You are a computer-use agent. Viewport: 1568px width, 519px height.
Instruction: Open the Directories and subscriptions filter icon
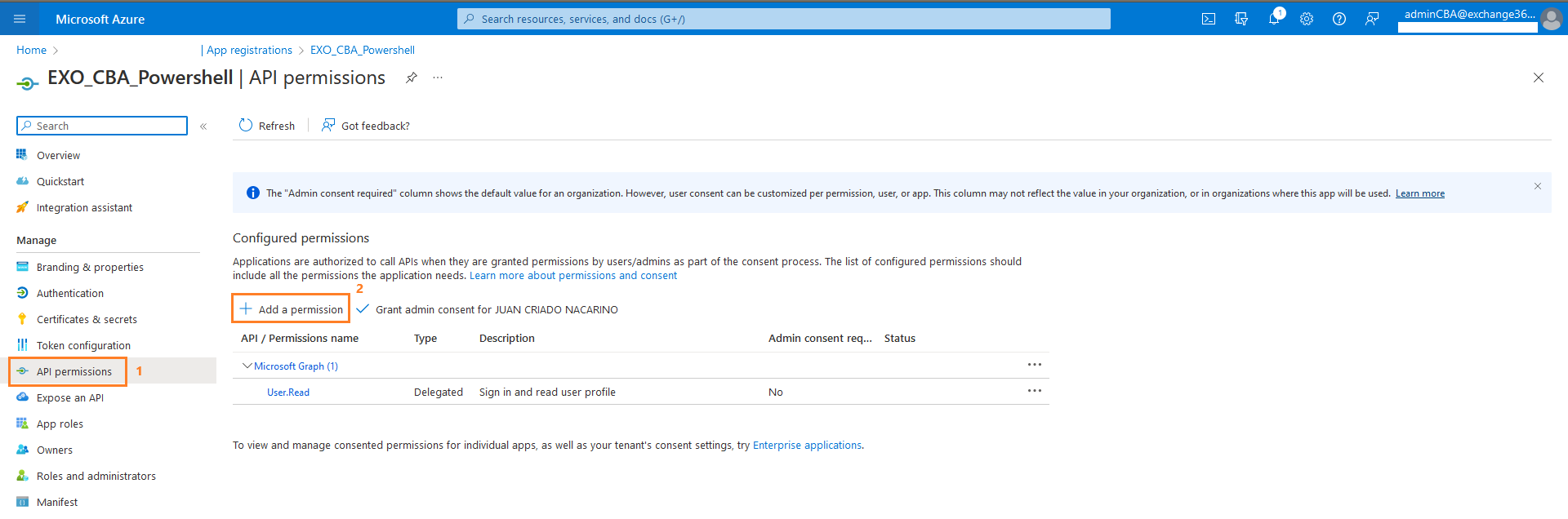click(1241, 19)
